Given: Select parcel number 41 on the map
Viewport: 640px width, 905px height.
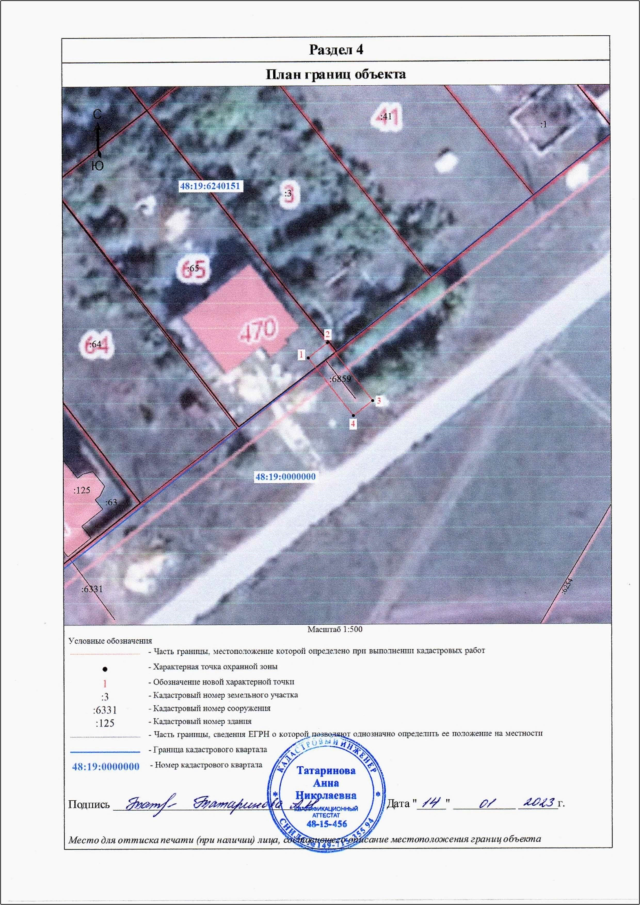Looking at the screenshot, I should 388,118.
